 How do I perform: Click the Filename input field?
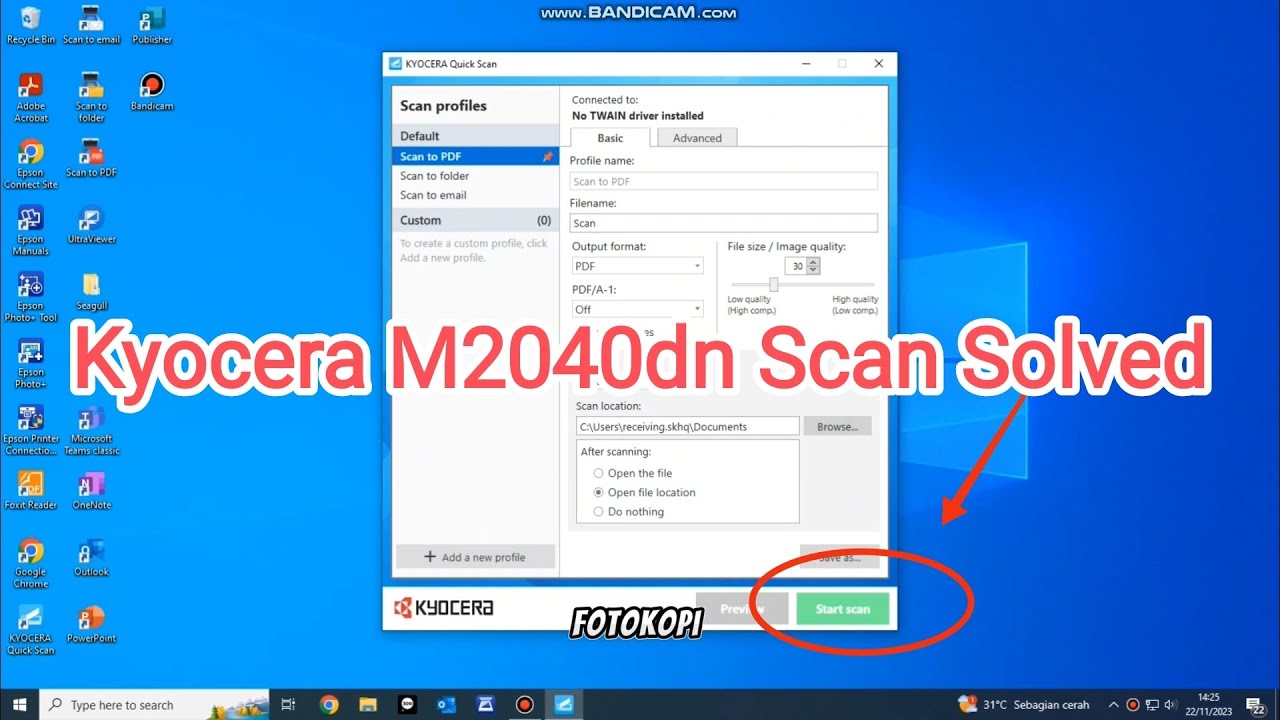[724, 223]
